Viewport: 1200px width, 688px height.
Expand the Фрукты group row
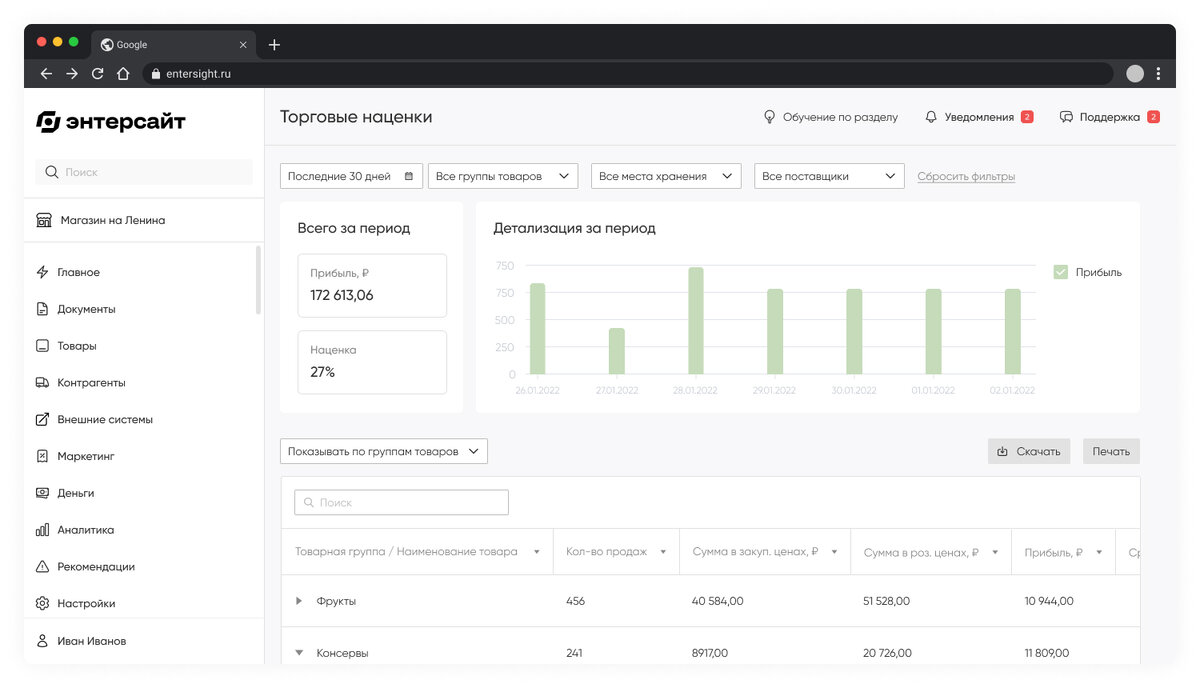(299, 601)
